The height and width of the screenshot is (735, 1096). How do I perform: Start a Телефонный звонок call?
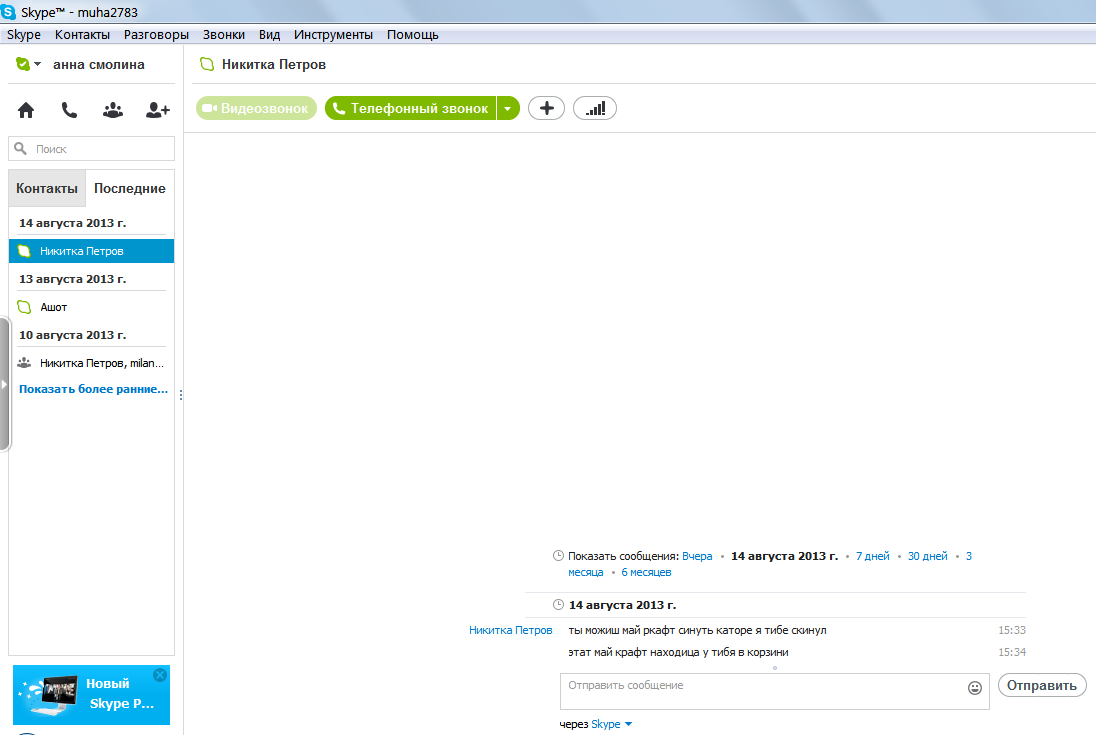point(410,108)
